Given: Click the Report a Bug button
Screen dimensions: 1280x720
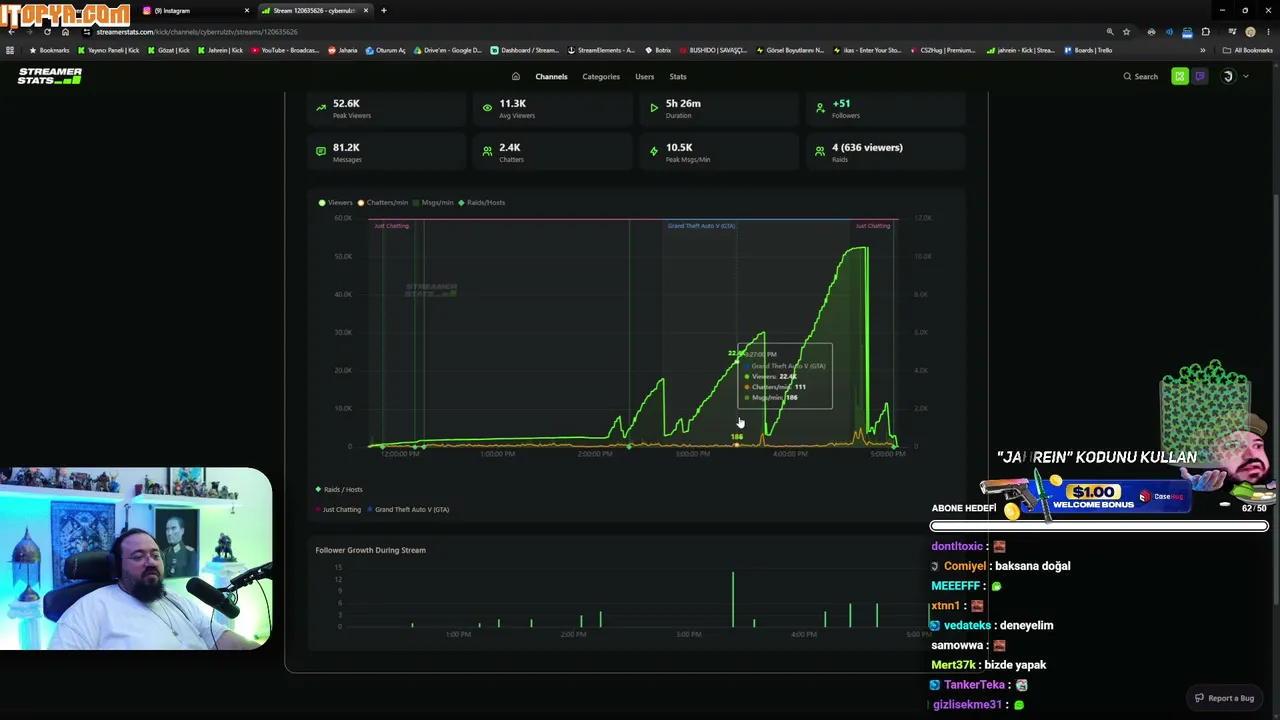Looking at the screenshot, I should pyautogui.click(x=1225, y=698).
